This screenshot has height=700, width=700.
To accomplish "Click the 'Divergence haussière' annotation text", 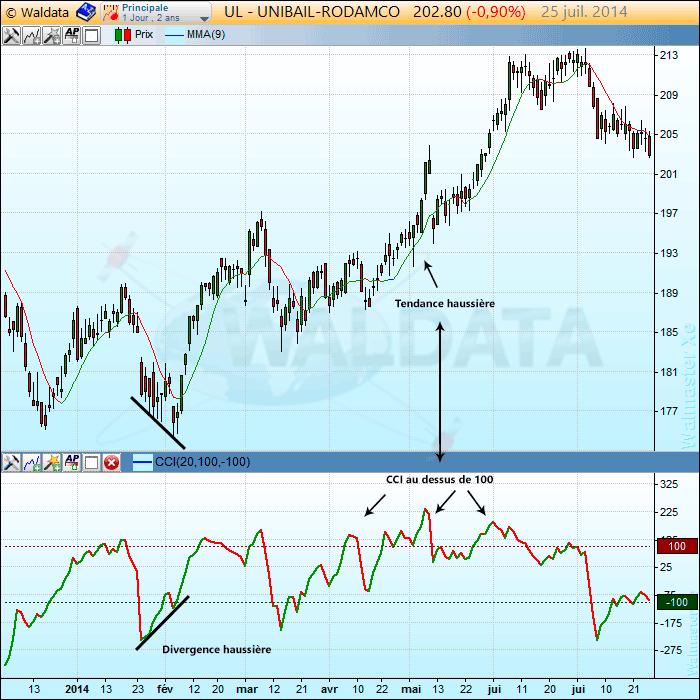I will click(x=217, y=650).
